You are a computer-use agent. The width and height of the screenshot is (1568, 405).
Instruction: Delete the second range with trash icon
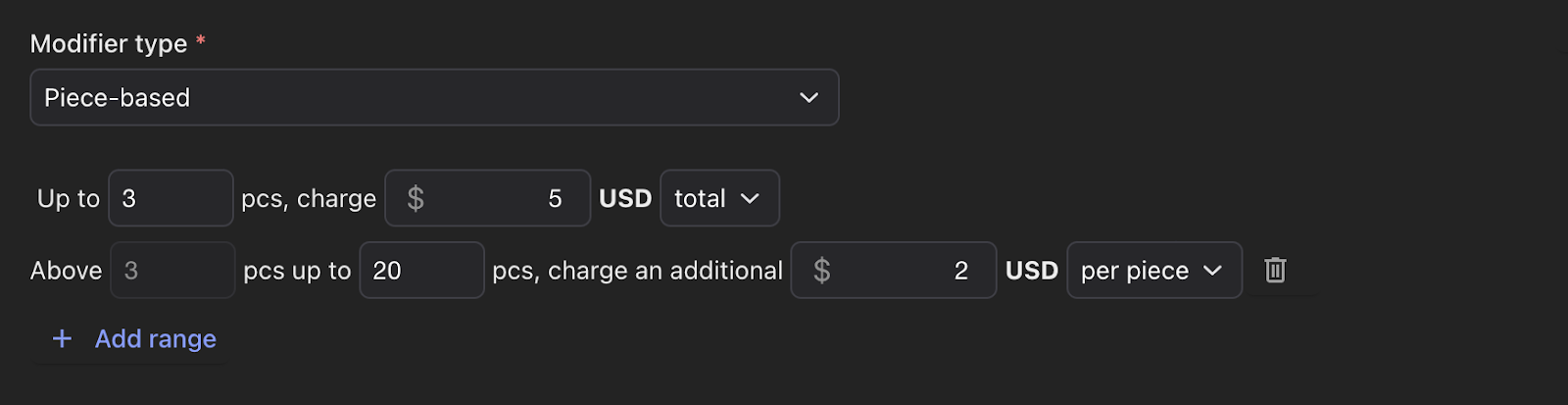[x=1274, y=270]
